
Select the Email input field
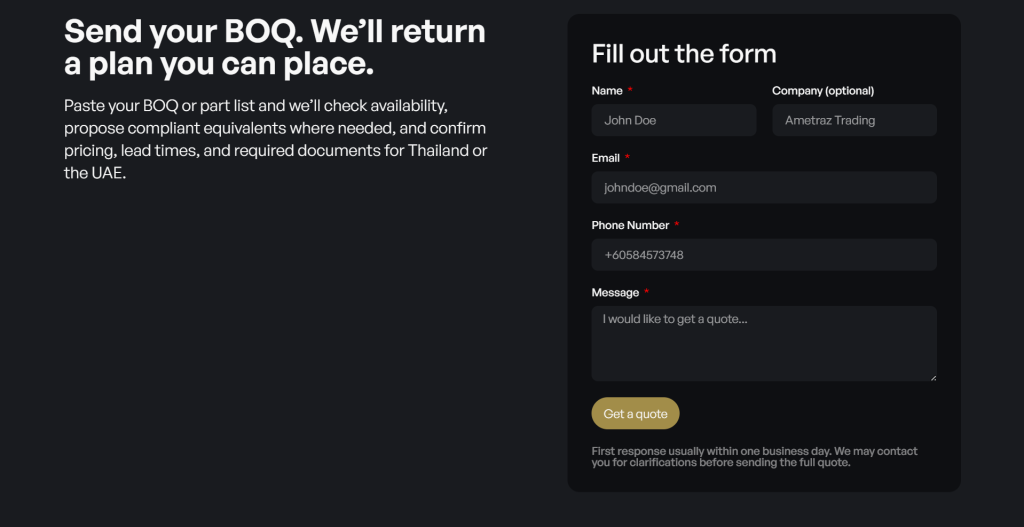click(x=764, y=187)
